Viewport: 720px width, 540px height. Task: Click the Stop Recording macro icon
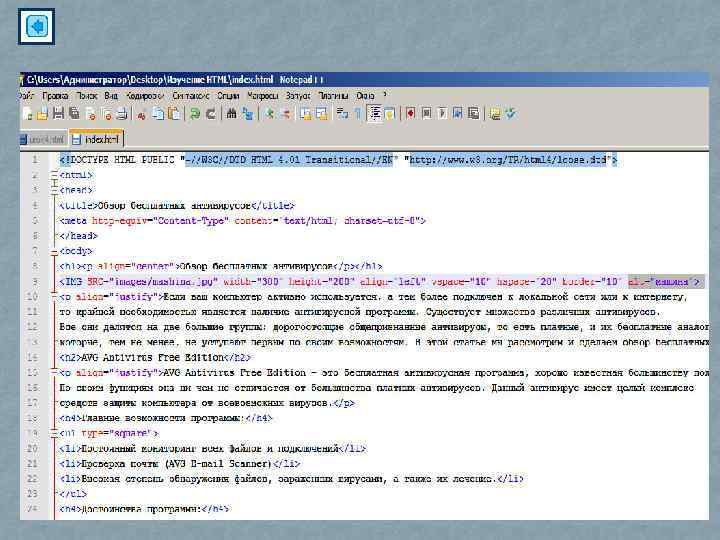click(426, 113)
